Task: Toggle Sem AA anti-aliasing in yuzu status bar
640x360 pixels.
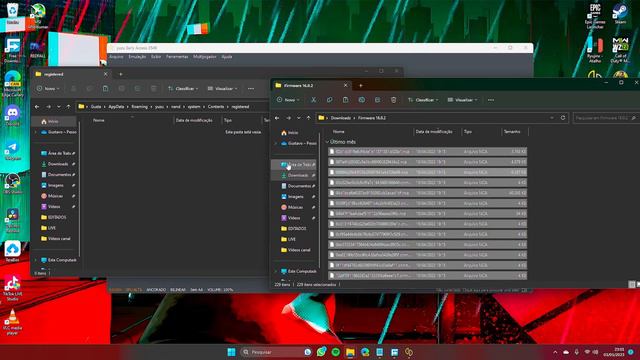Action: tap(196, 290)
